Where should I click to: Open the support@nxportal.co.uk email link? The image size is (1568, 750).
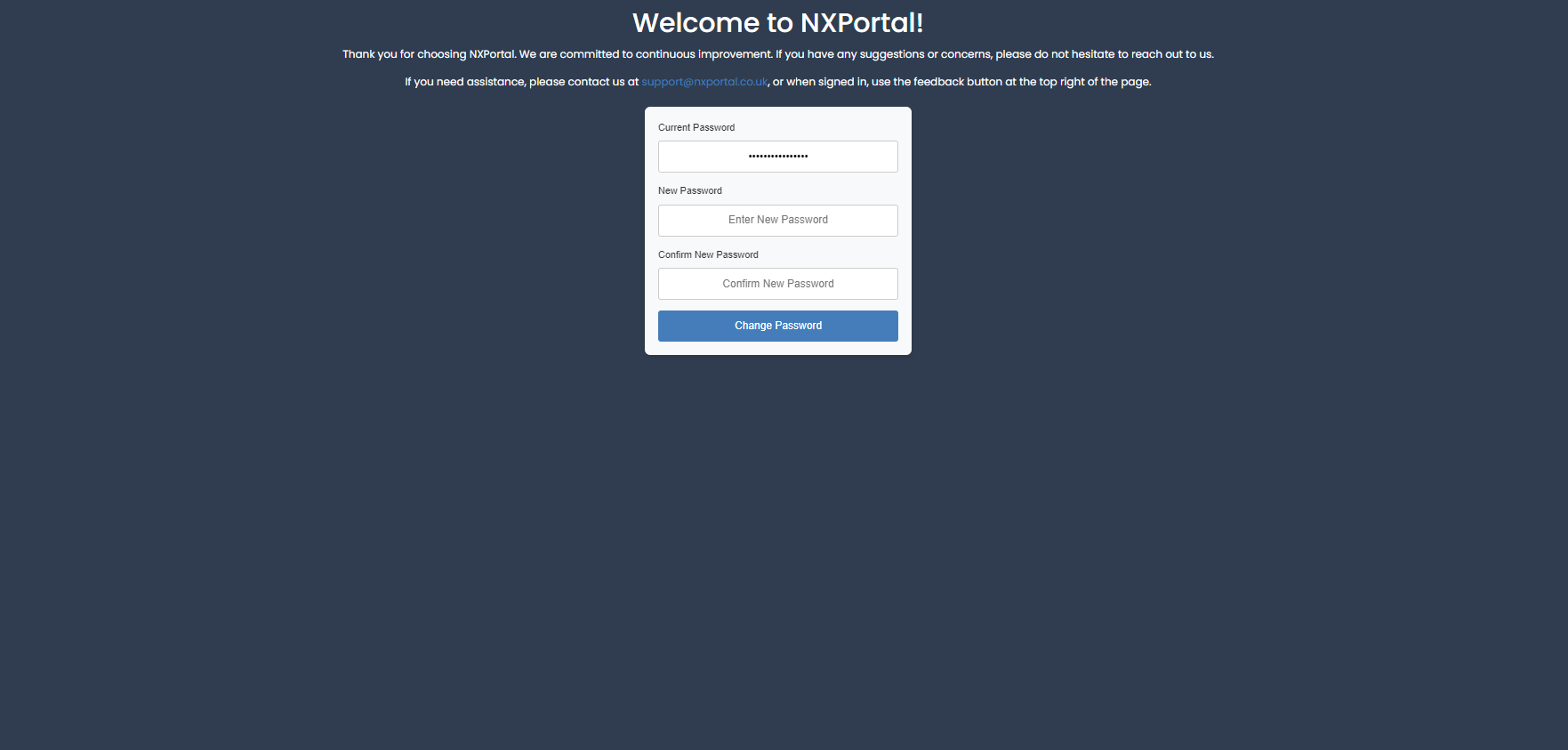[x=704, y=82]
